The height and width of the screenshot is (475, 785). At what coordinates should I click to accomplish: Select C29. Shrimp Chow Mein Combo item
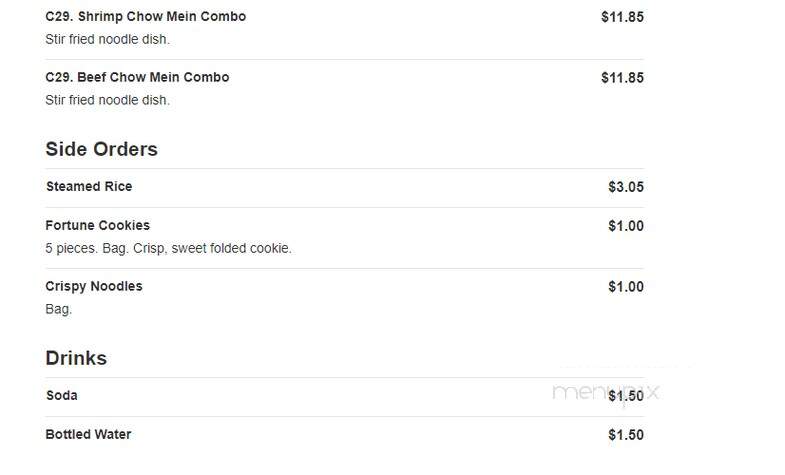click(x=146, y=17)
